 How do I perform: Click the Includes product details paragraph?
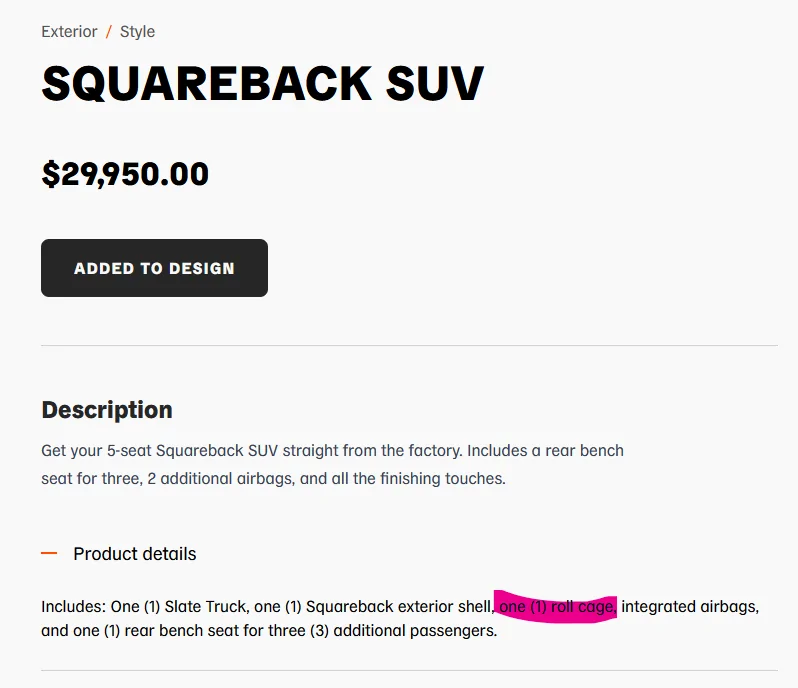400,618
